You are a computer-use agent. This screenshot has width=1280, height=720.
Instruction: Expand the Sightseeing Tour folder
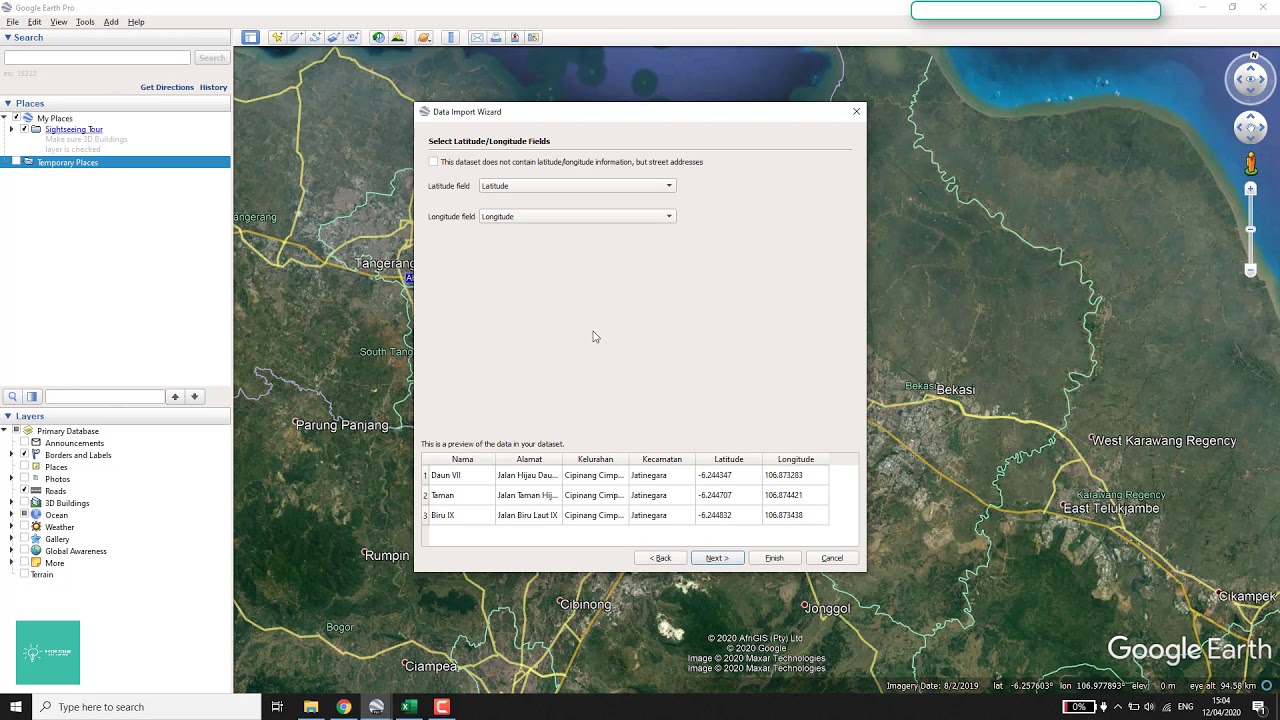tap(11, 129)
